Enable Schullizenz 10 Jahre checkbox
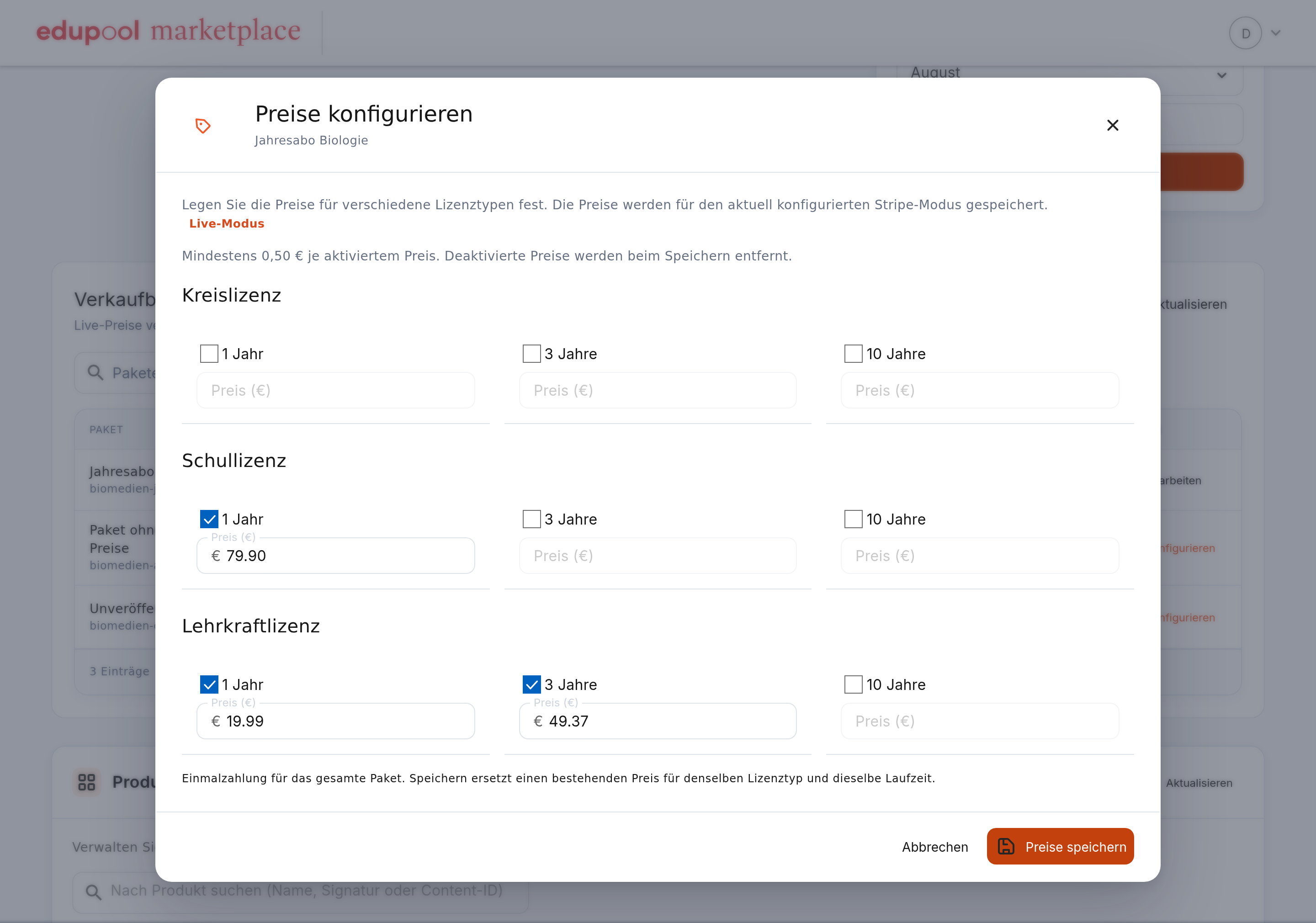This screenshot has width=1316, height=923. click(x=853, y=519)
